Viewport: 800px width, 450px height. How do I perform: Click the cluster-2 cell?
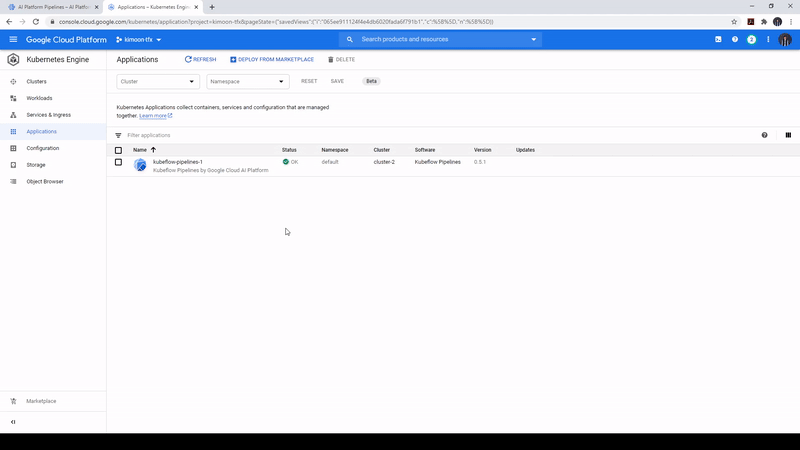384,162
